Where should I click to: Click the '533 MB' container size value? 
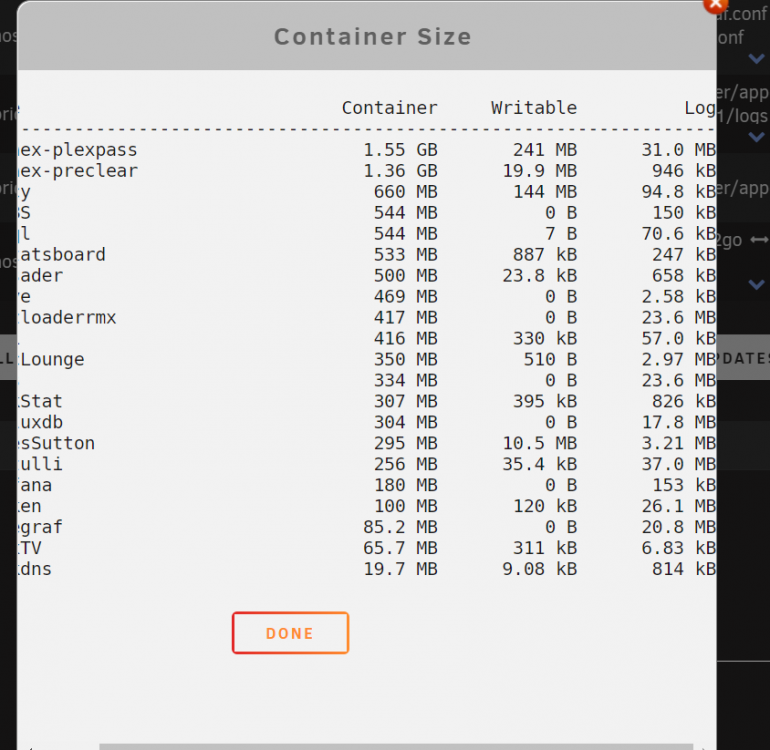click(406, 254)
